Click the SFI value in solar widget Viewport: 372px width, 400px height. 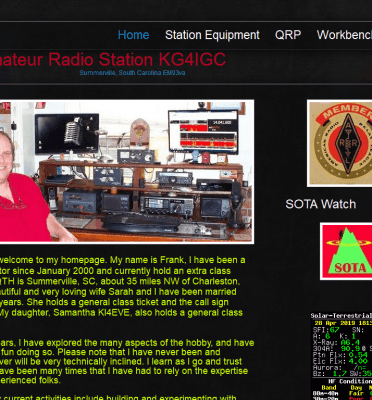coord(334,330)
